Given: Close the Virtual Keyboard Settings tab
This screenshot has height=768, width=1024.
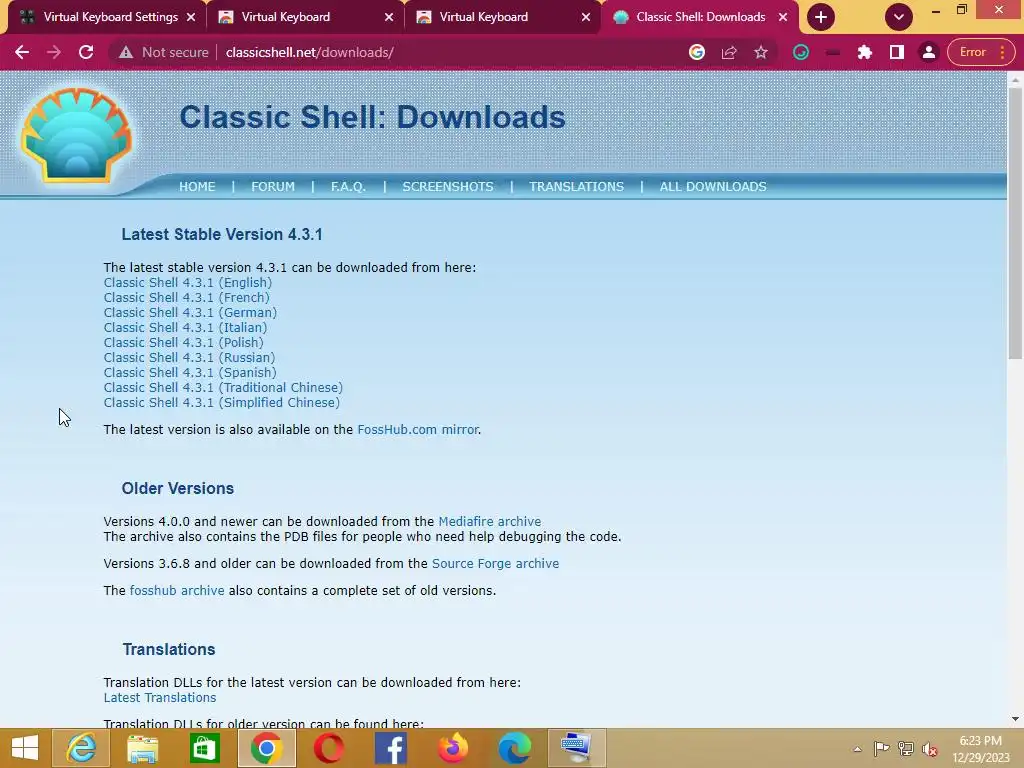Looking at the screenshot, I should [x=191, y=17].
